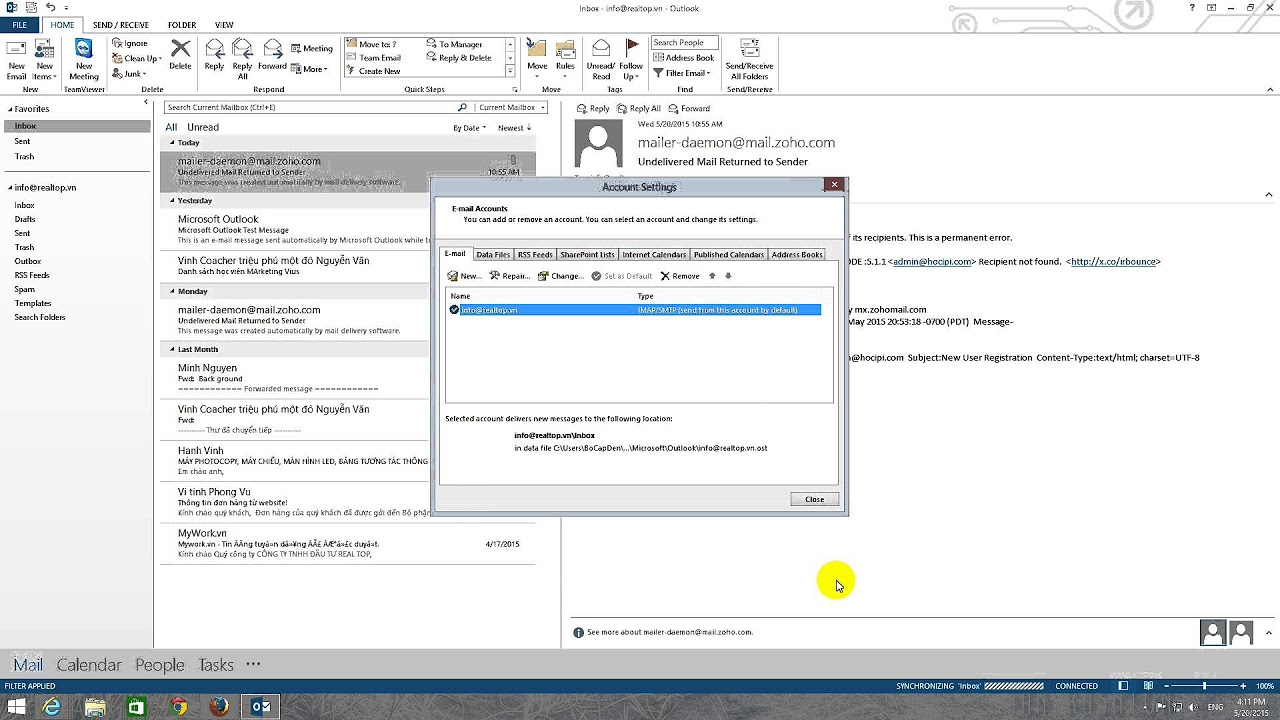Remove the selected account

coord(680,276)
